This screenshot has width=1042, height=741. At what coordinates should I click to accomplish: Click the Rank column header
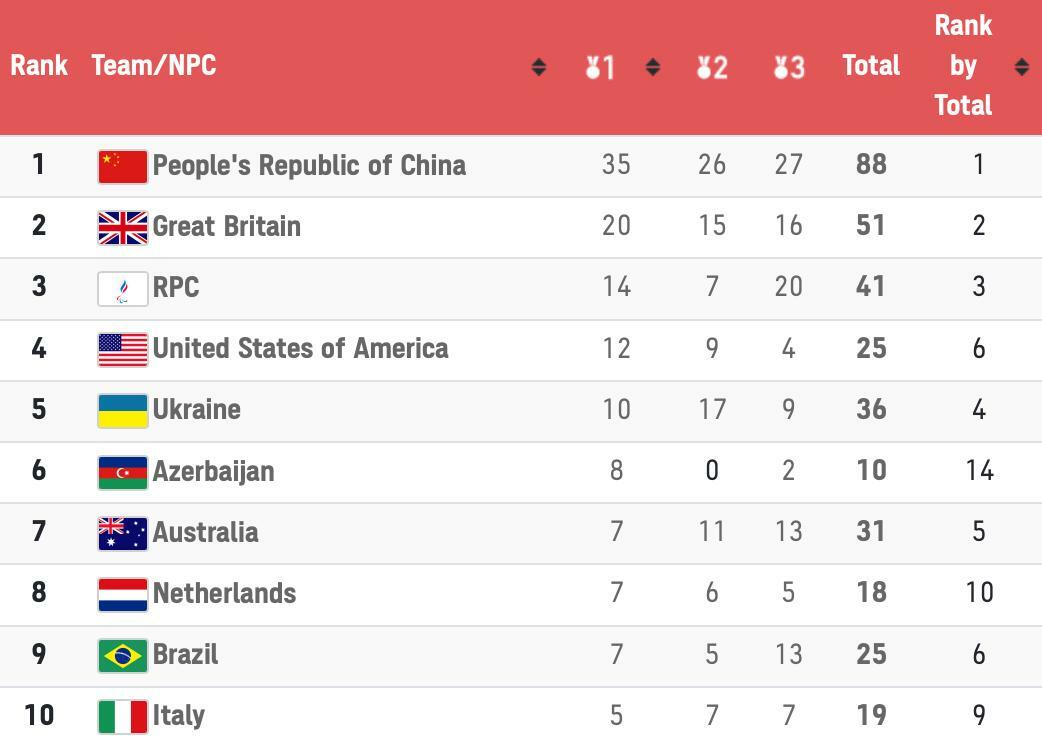point(39,66)
